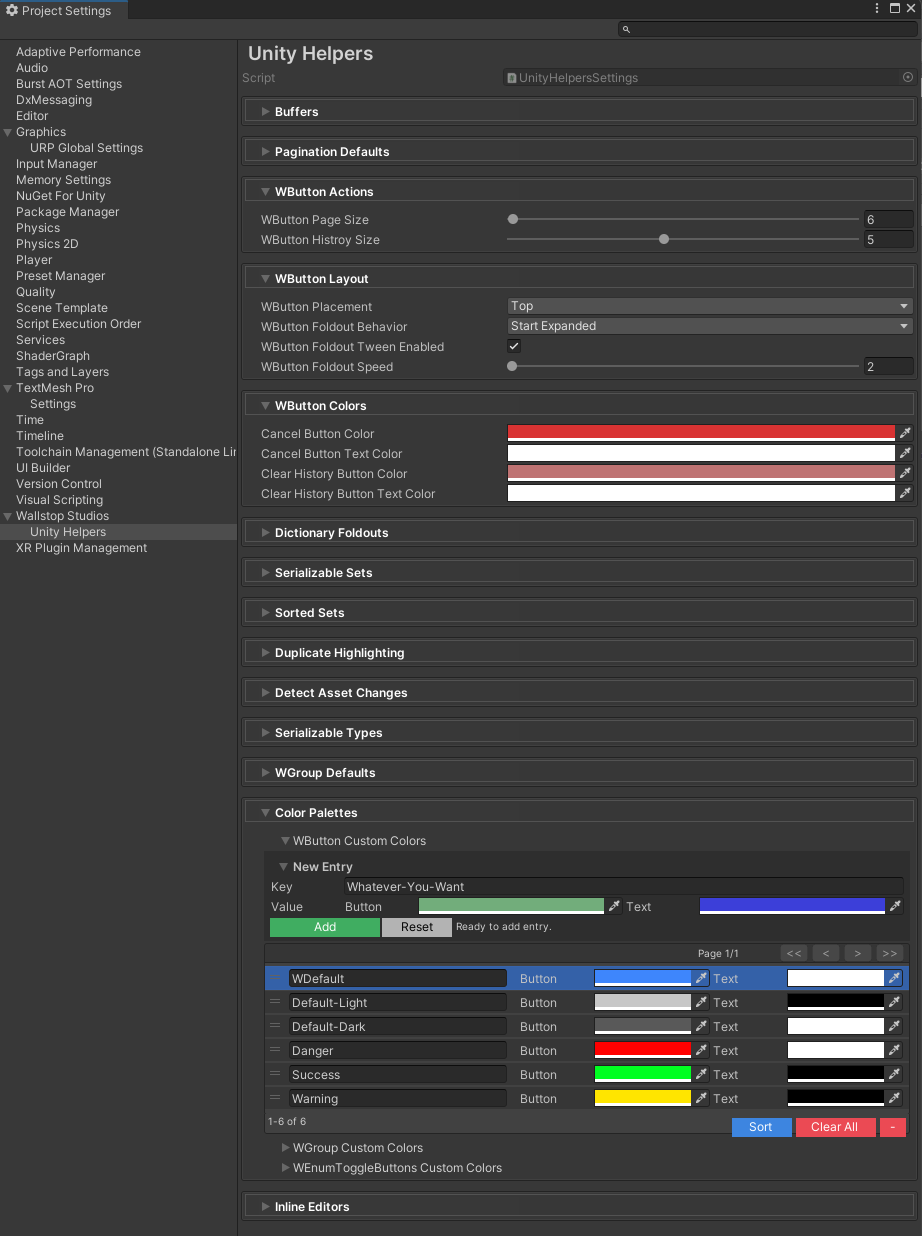Switch to the Project Settings tab
The image size is (922, 1236).
point(62,10)
